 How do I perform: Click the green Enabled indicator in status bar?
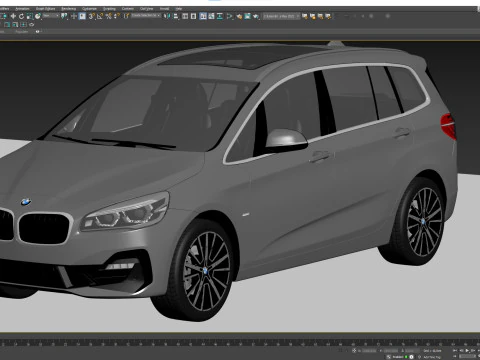(406, 357)
